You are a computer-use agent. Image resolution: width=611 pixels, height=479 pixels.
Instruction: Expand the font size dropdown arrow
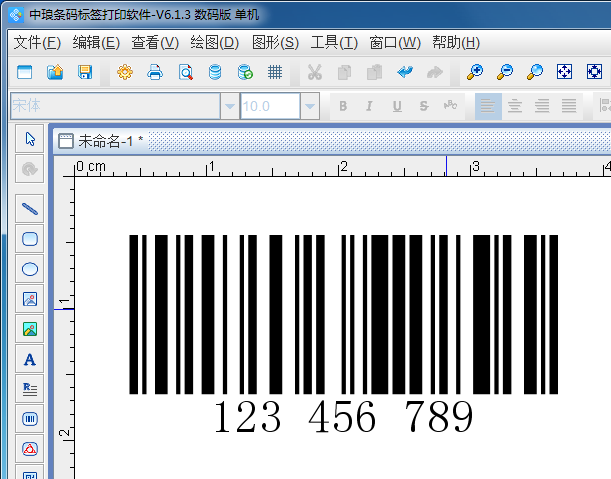[x=310, y=106]
